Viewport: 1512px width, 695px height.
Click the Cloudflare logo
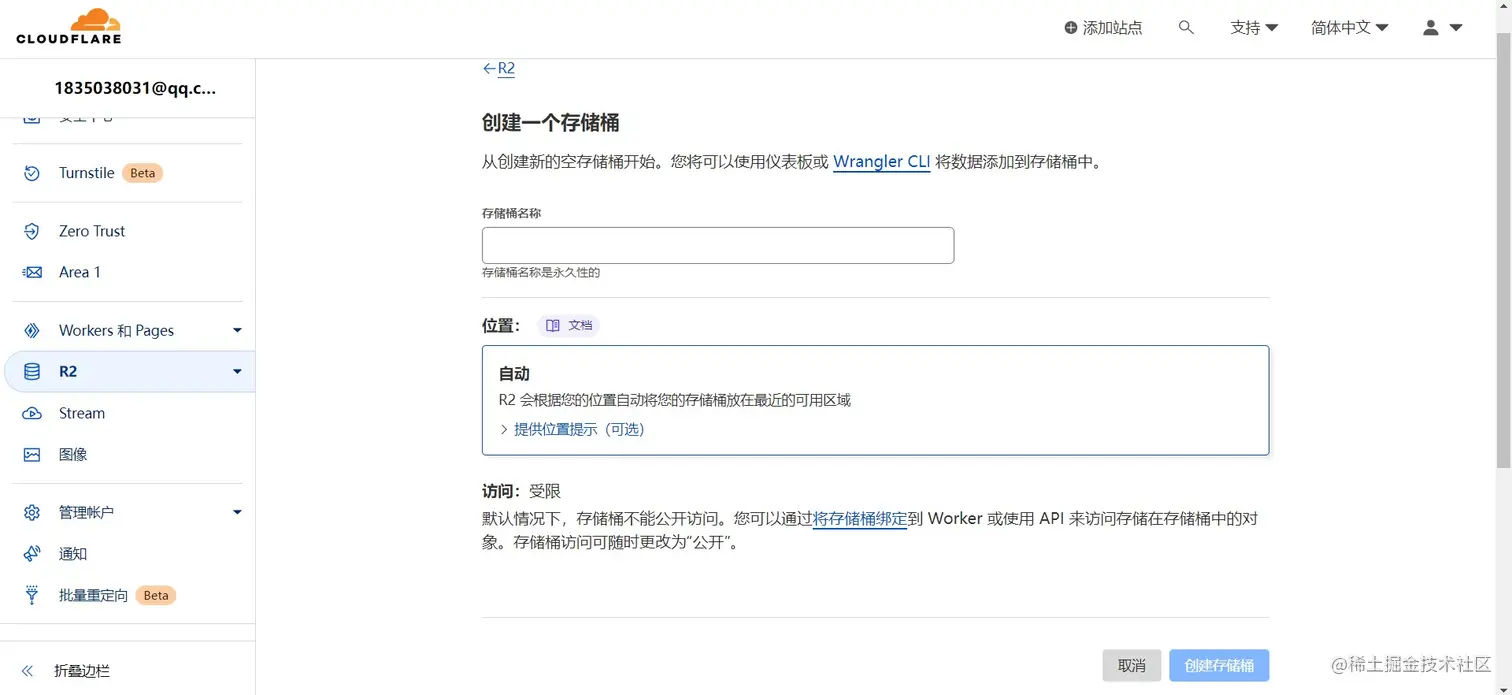(x=68, y=26)
